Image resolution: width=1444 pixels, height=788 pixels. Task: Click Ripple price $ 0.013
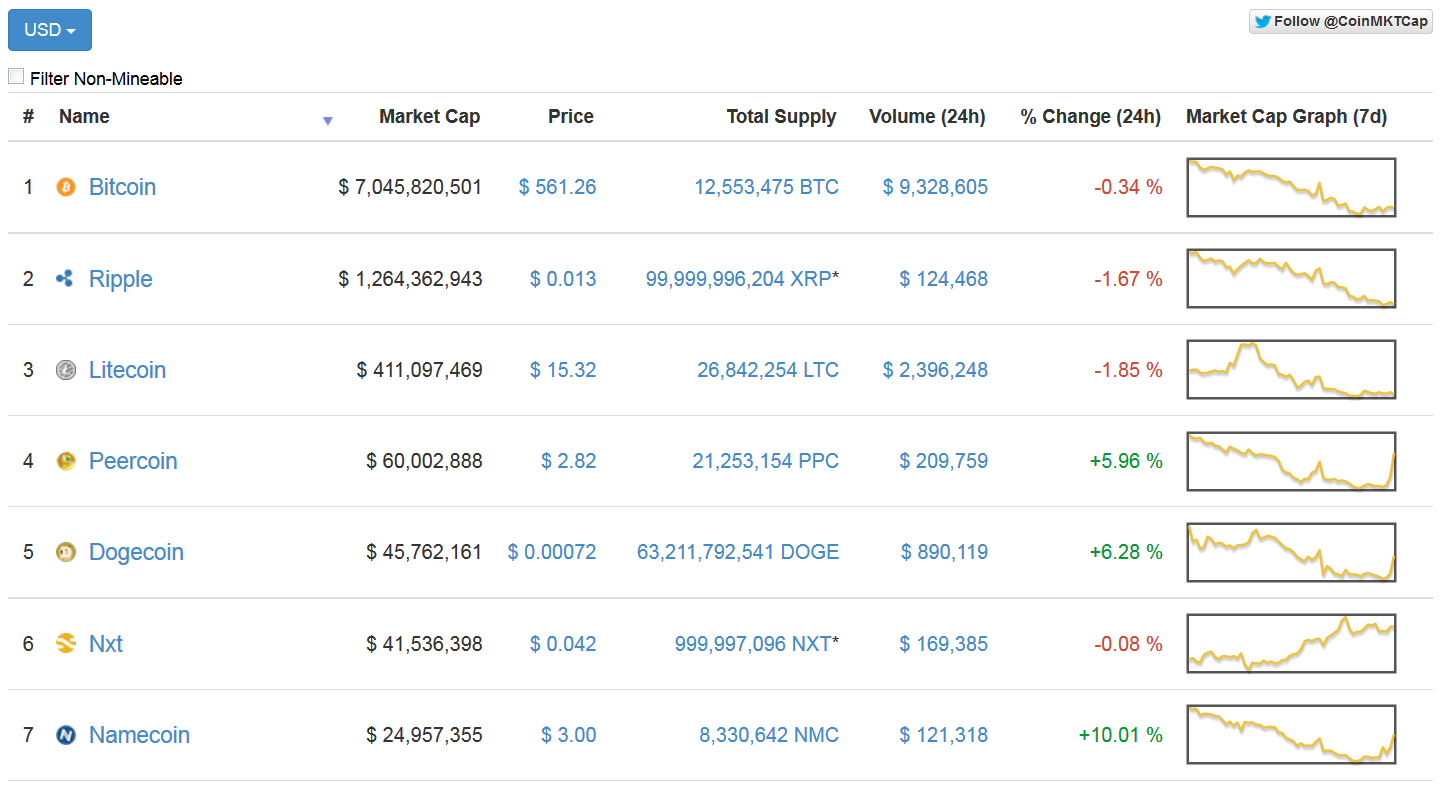tap(563, 279)
